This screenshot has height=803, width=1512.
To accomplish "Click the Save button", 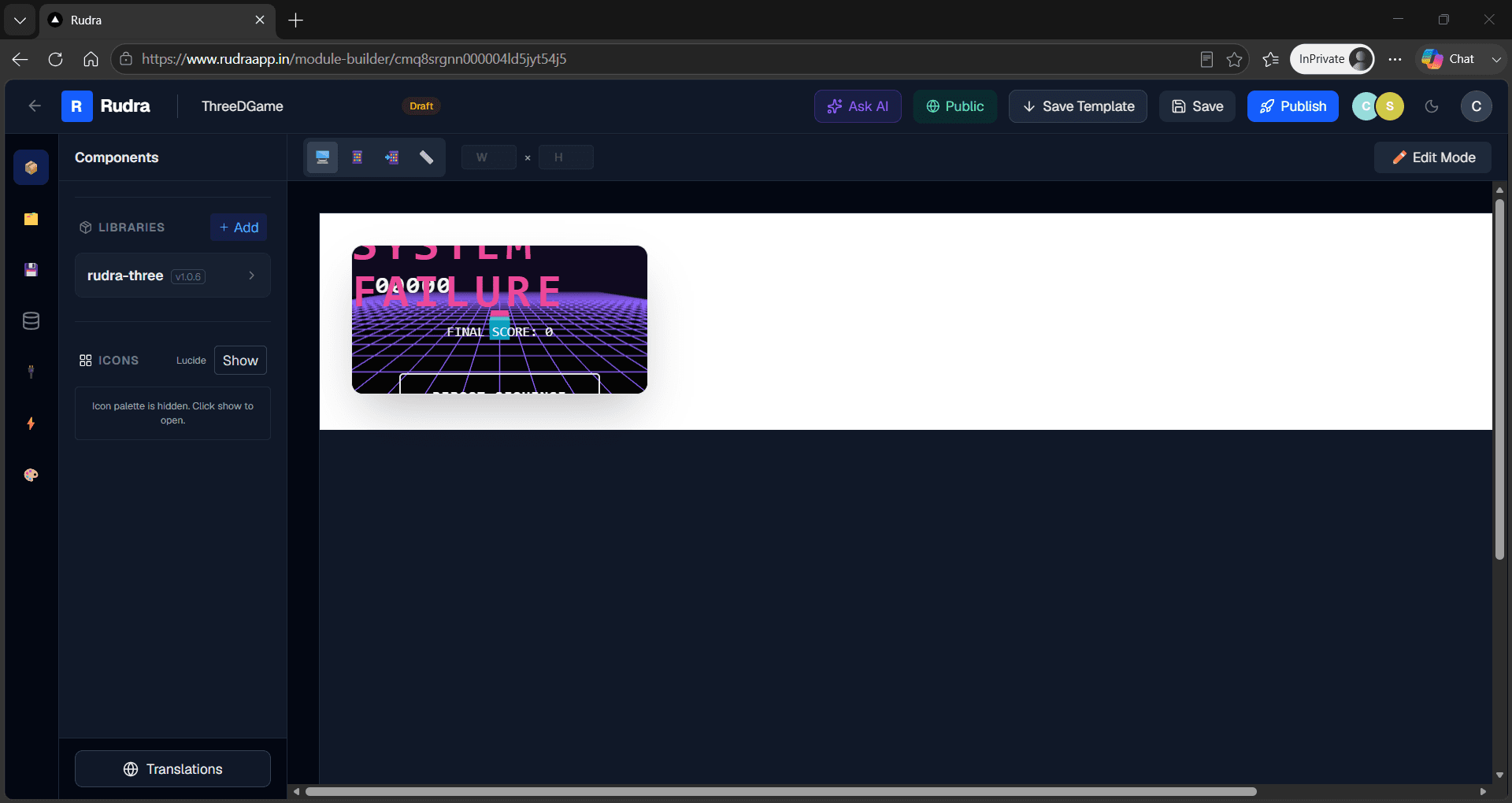I will click(1197, 106).
